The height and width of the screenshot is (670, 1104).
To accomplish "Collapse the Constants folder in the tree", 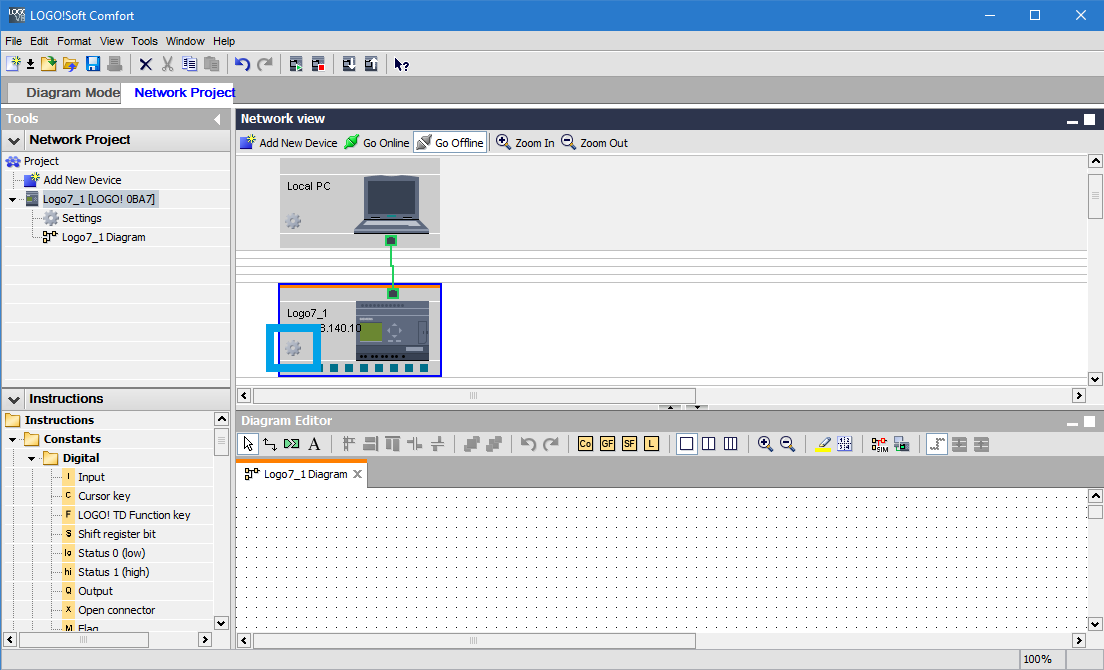I will tap(13, 439).
